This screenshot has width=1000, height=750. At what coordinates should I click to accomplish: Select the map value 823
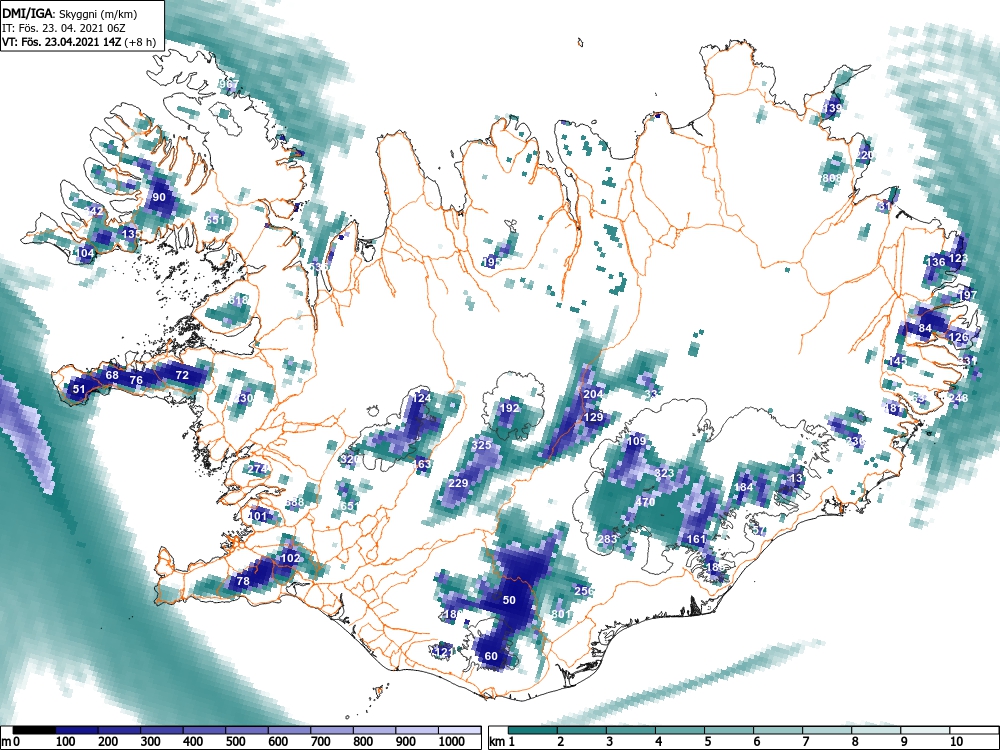pos(665,473)
